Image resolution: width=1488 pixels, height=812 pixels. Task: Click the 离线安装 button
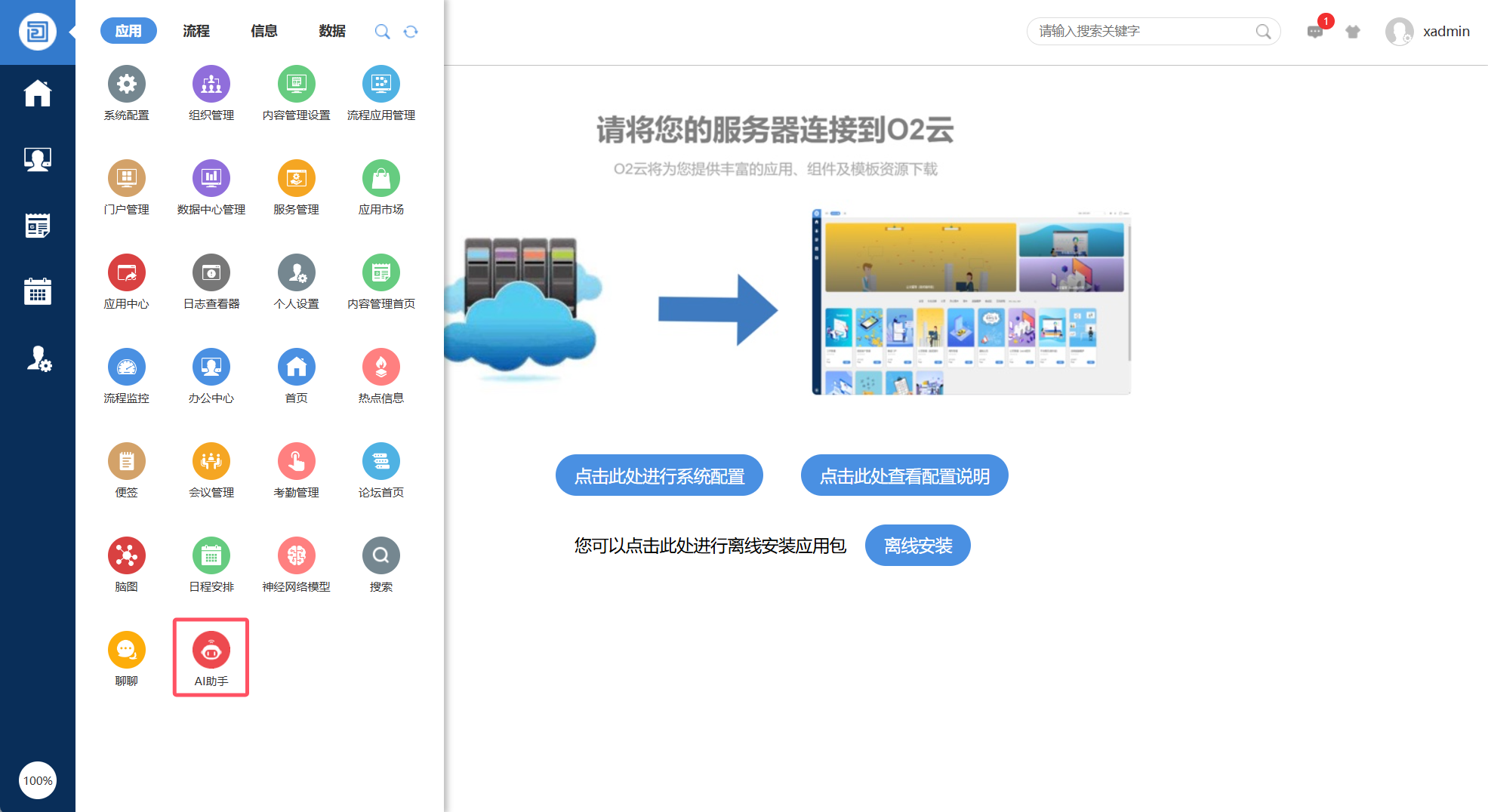click(x=917, y=545)
